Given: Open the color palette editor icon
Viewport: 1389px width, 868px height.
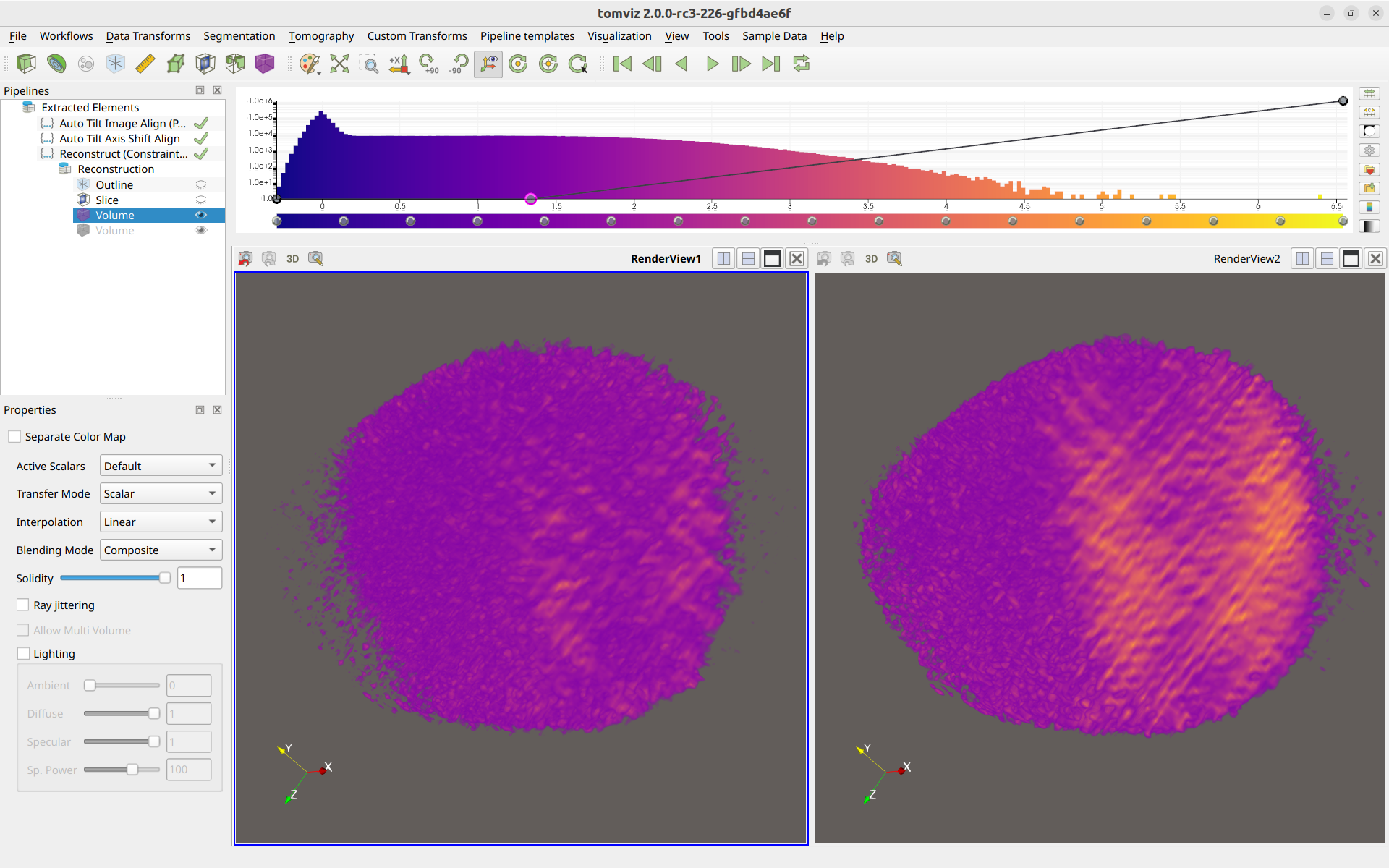Looking at the screenshot, I should [x=310, y=64].
